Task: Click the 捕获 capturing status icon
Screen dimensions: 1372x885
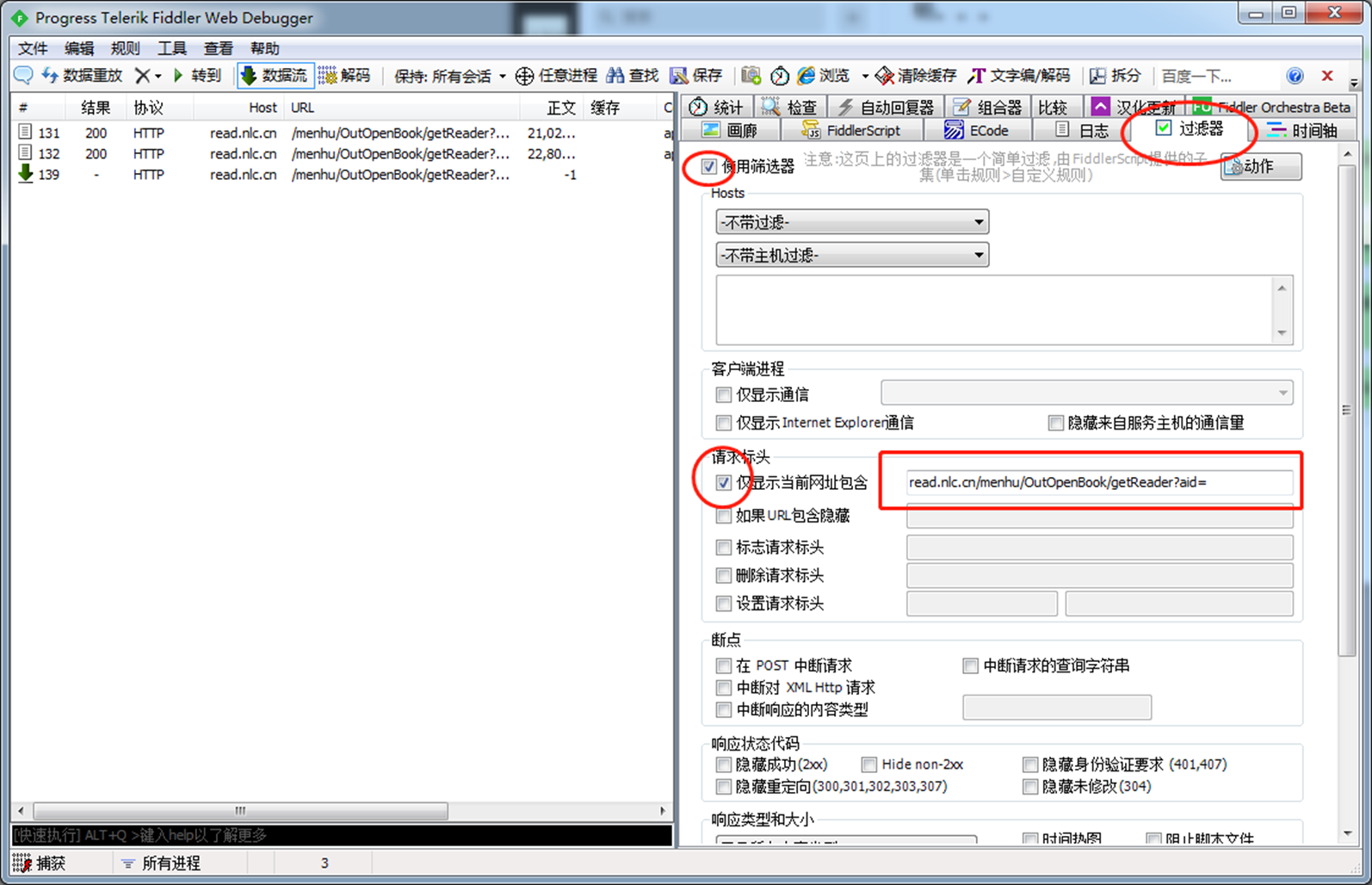Action: click(22, 863)
